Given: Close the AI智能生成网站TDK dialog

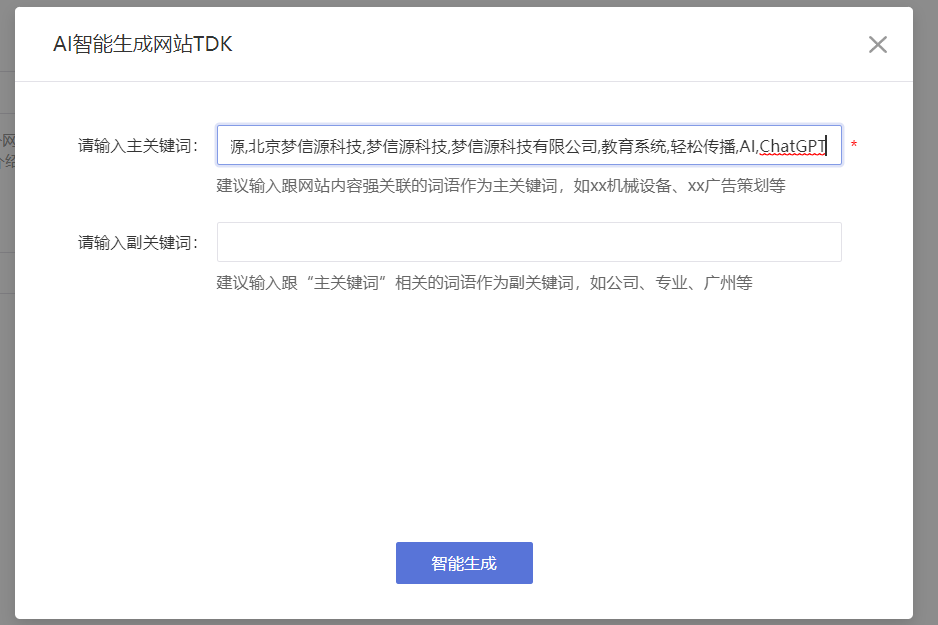Looking at the screenshot, I should [877, 44].
